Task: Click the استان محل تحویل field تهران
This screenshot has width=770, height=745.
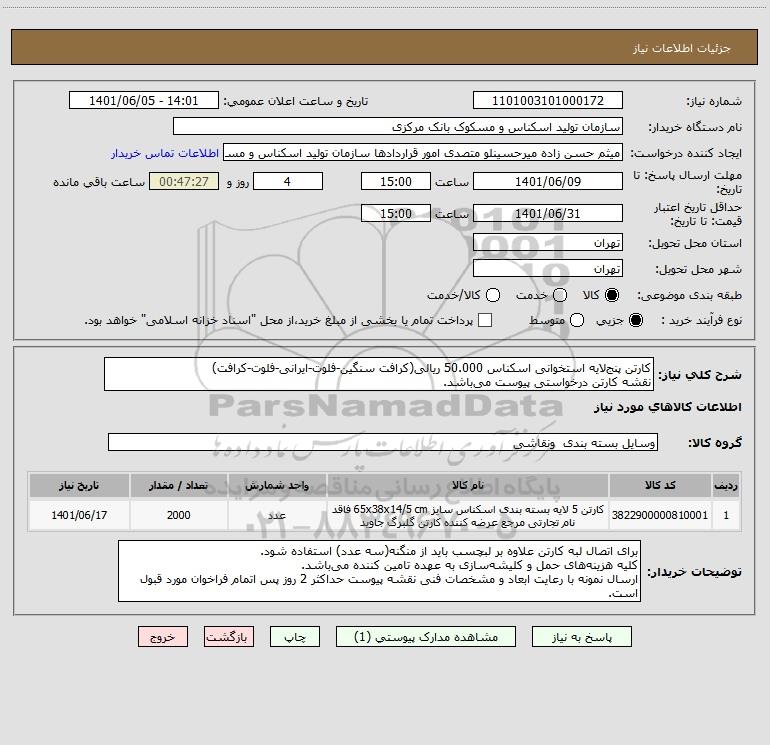Action: point(548,243)
